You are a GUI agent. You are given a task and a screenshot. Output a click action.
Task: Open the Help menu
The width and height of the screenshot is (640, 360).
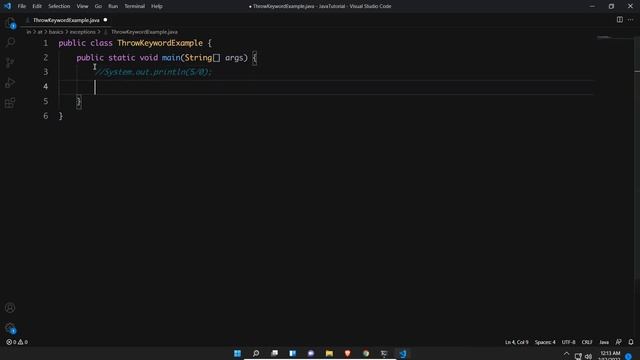(x=157, y=6)
